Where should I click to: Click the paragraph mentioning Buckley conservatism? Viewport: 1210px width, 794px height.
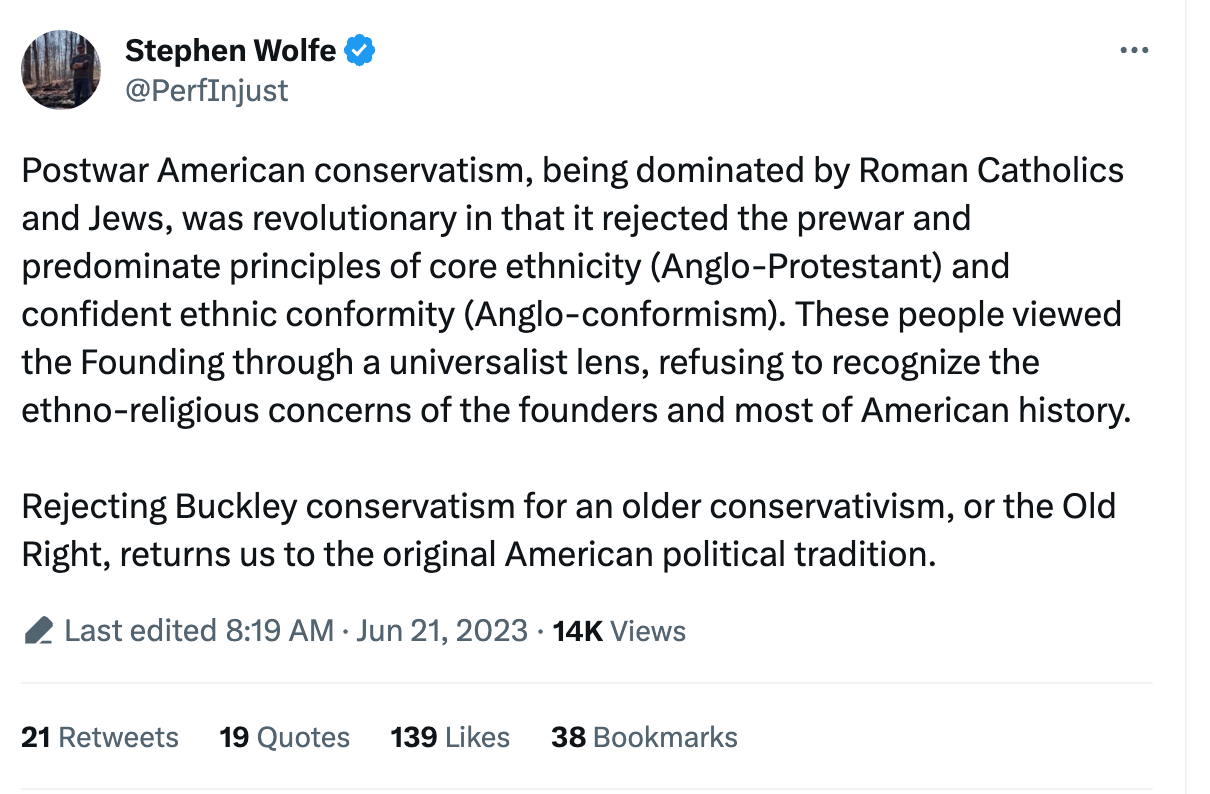tap(568, 530)
